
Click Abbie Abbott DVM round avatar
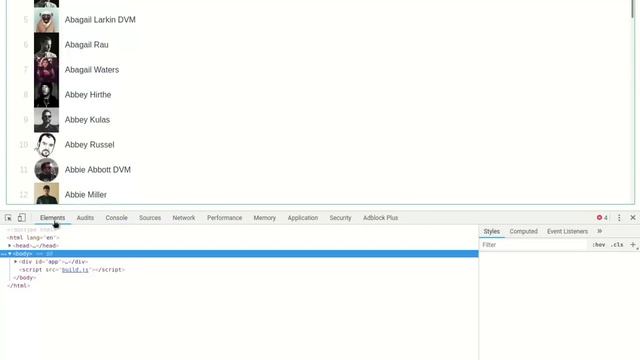[x=46, y=170]
